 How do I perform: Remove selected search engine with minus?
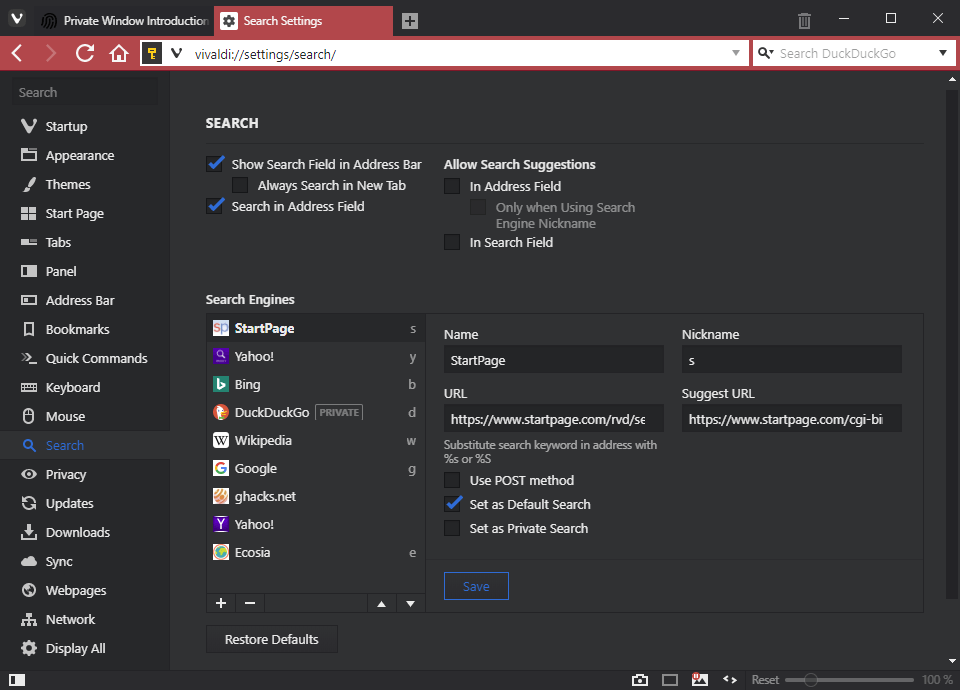pyautogui.click(x=250, y=603)
